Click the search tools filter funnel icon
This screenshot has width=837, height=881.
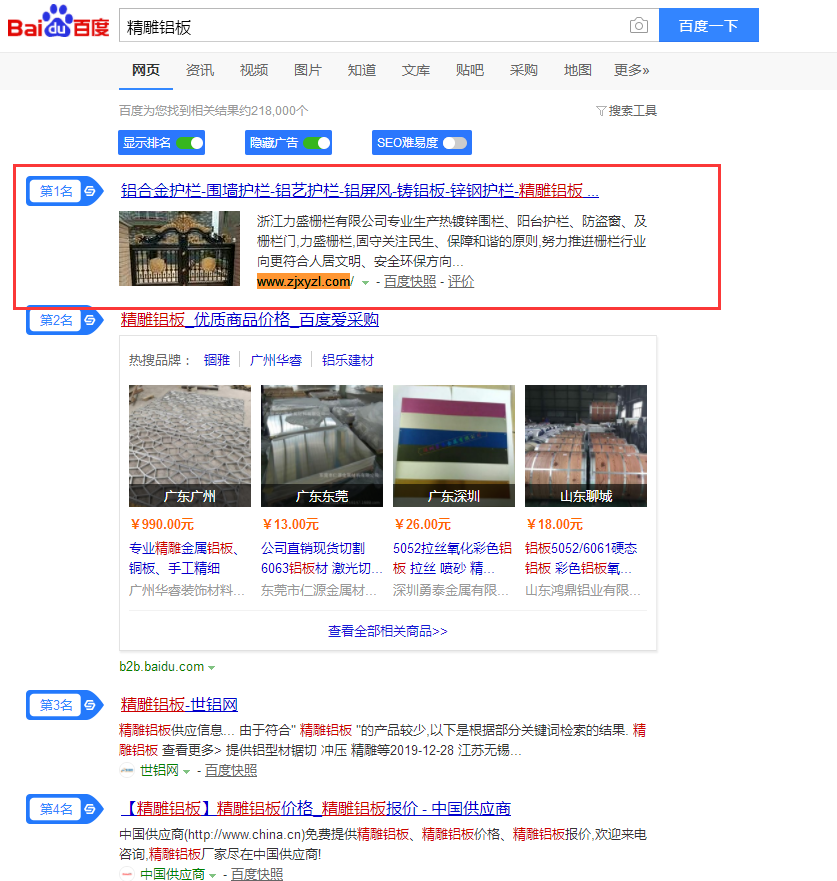601,111
